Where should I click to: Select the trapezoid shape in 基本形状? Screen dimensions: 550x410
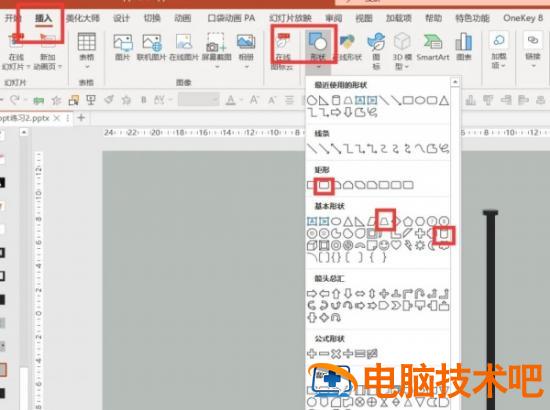click(x=385, y=221)
